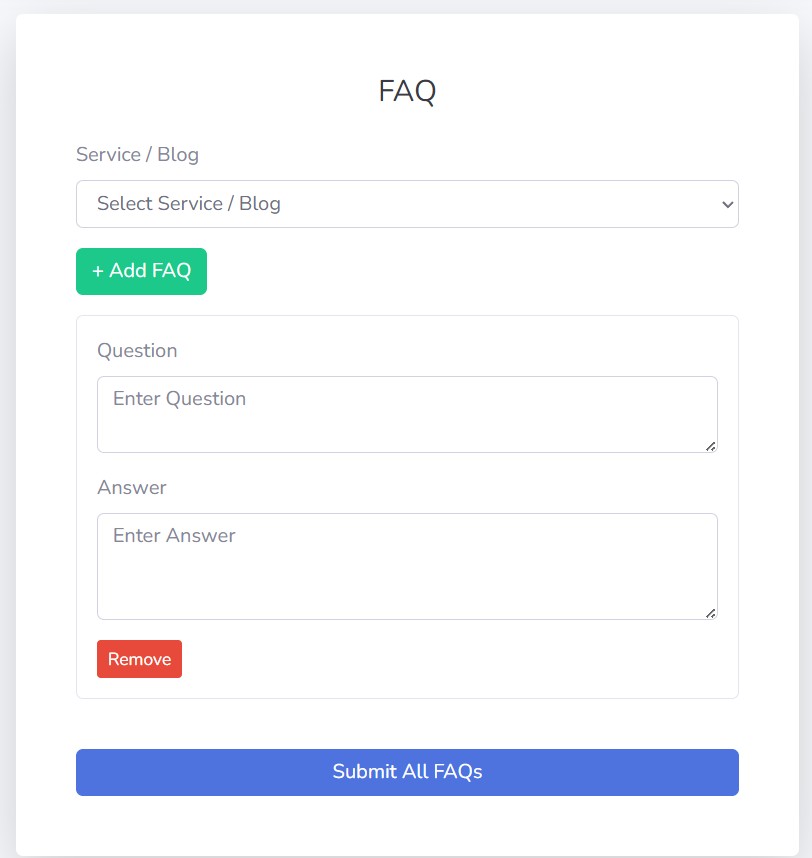This screenshot has height=858, width=812.
Task: Click the Service / Blog label
Action: pyautogui.click(x=137, y=155)
